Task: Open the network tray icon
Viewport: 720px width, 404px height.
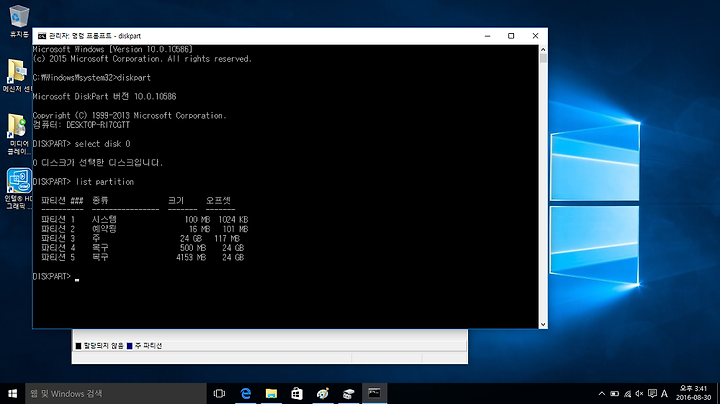Action: click(627, 393)
